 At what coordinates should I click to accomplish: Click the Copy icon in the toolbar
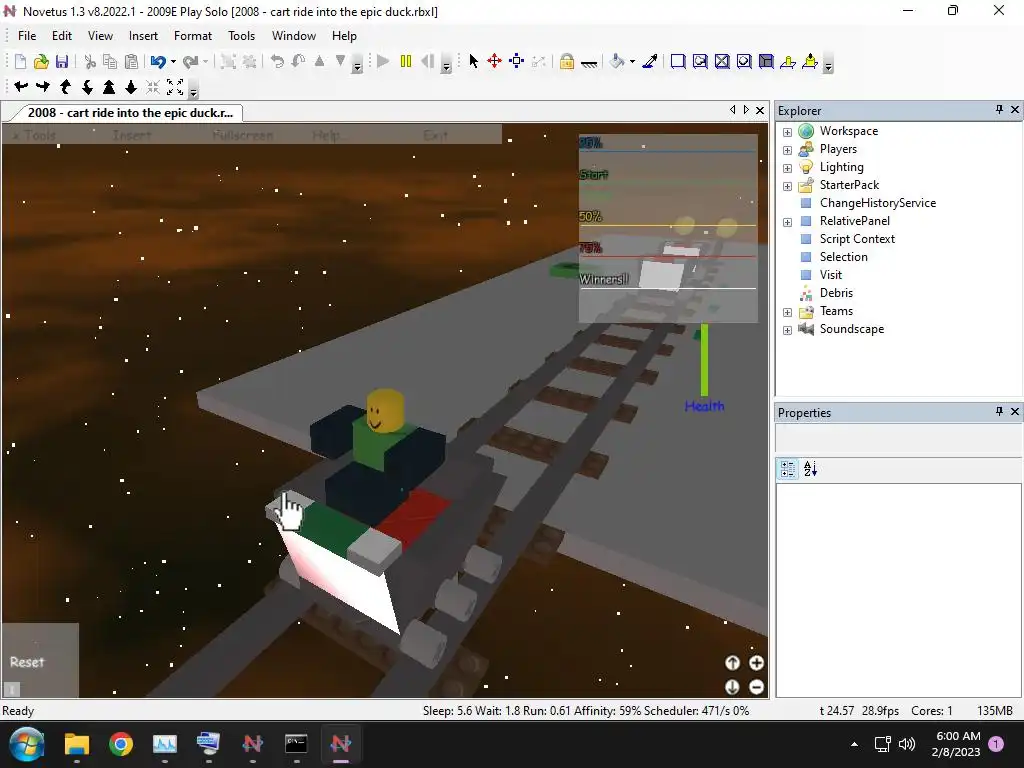110,61
